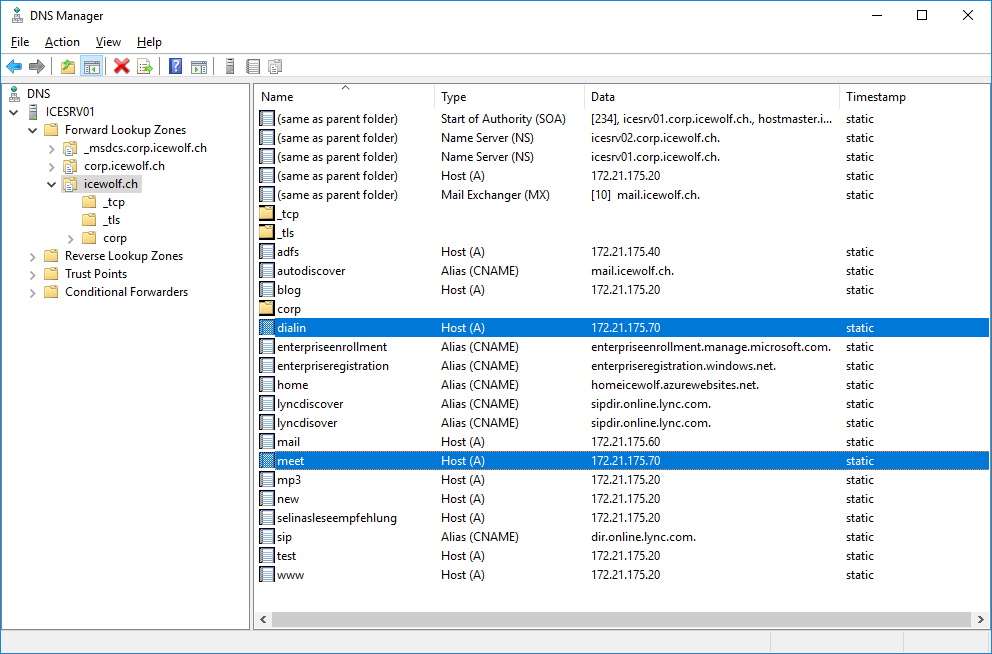Click the record icon next to blog

pos(267,290)
